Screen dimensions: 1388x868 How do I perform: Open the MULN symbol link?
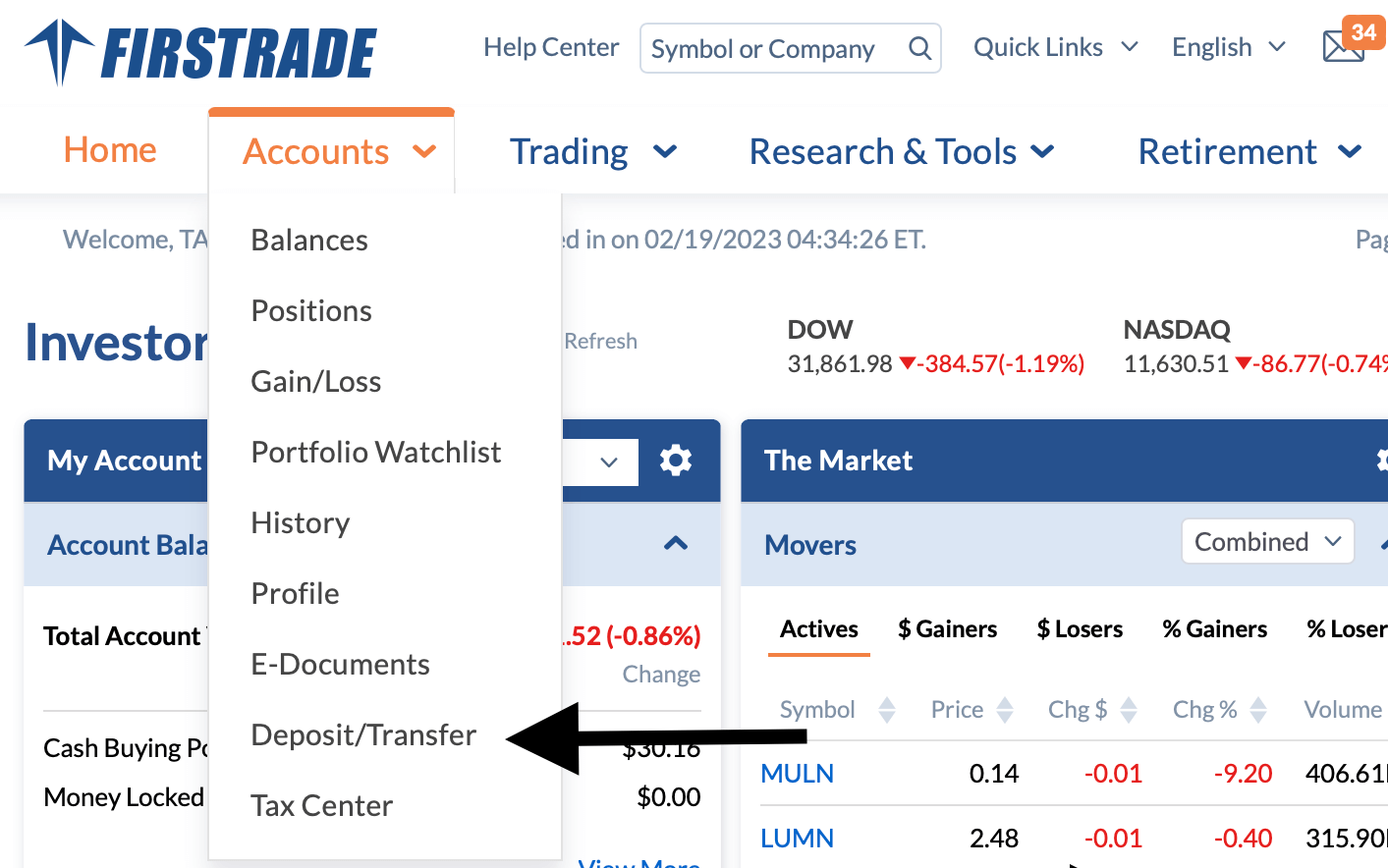[797, 774]
